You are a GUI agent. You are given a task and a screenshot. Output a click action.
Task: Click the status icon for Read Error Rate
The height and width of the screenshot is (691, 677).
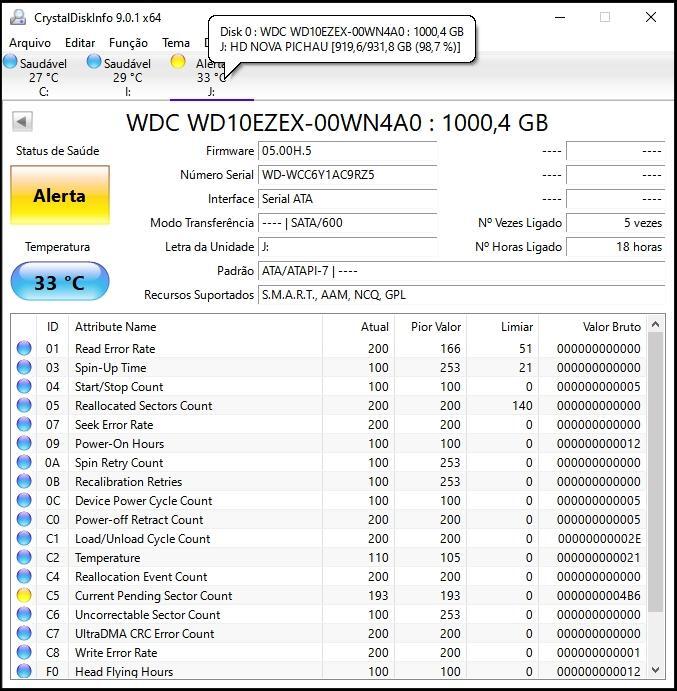[24, 348]
